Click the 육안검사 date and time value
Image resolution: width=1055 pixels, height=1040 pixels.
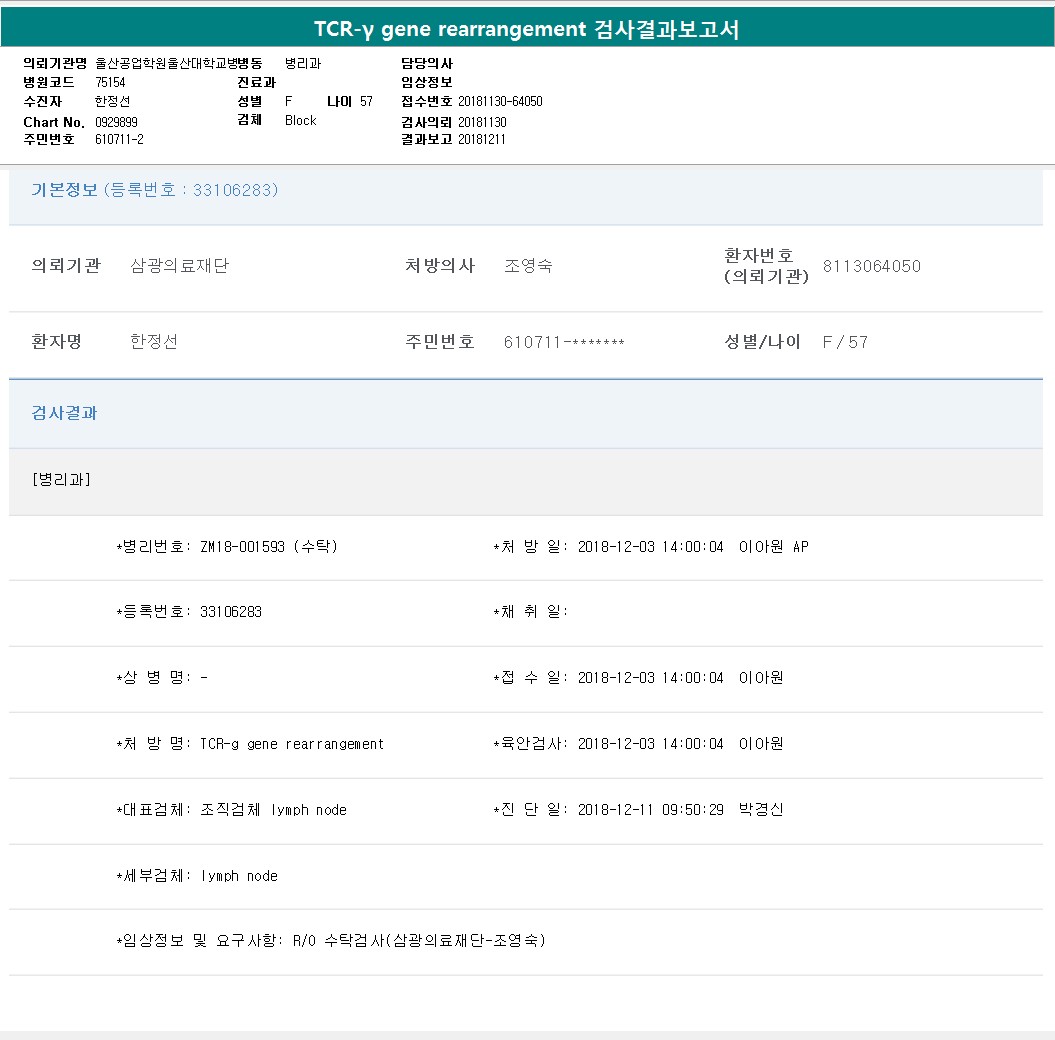pos(650,744)
